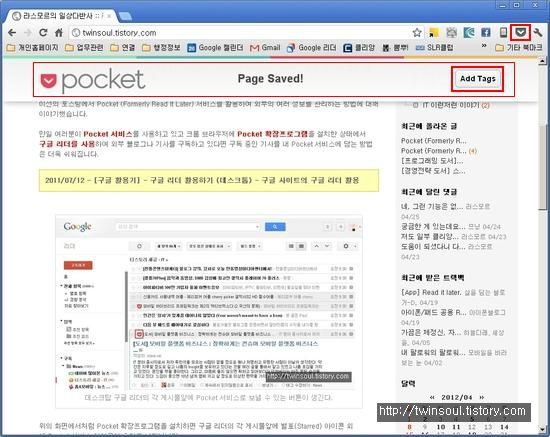
Task: Click the red '구글 리더를 사용' text
Action: coord(67,144)
